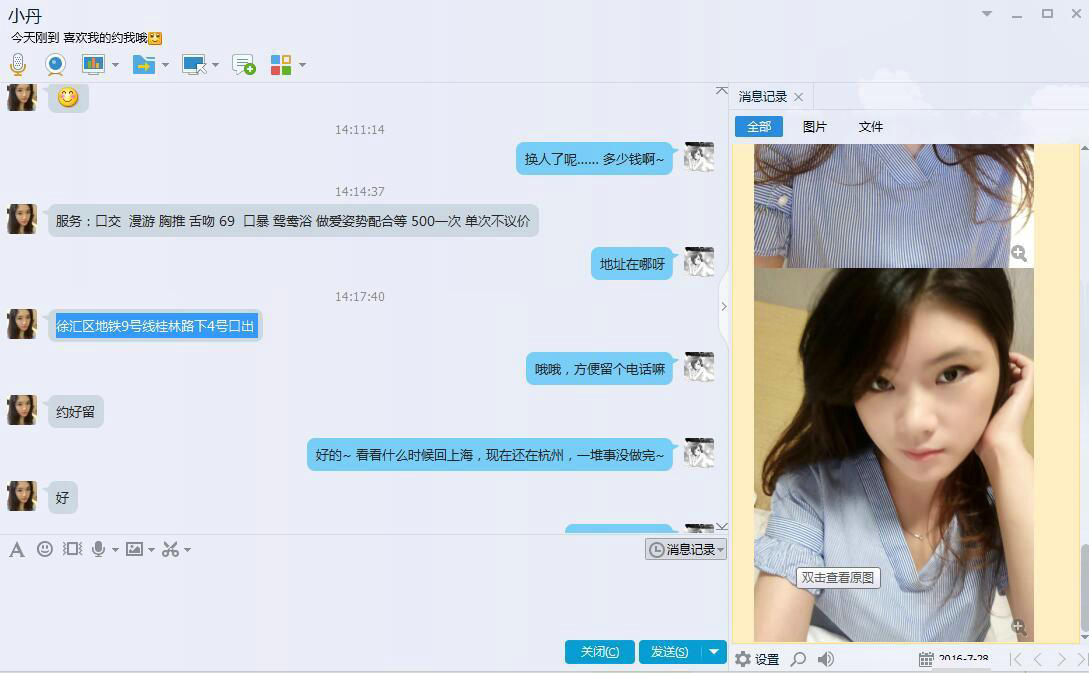This screenshot has height=673, width=1089.
Task: Click the scissors screenshot tool
Action: [170, 549]
